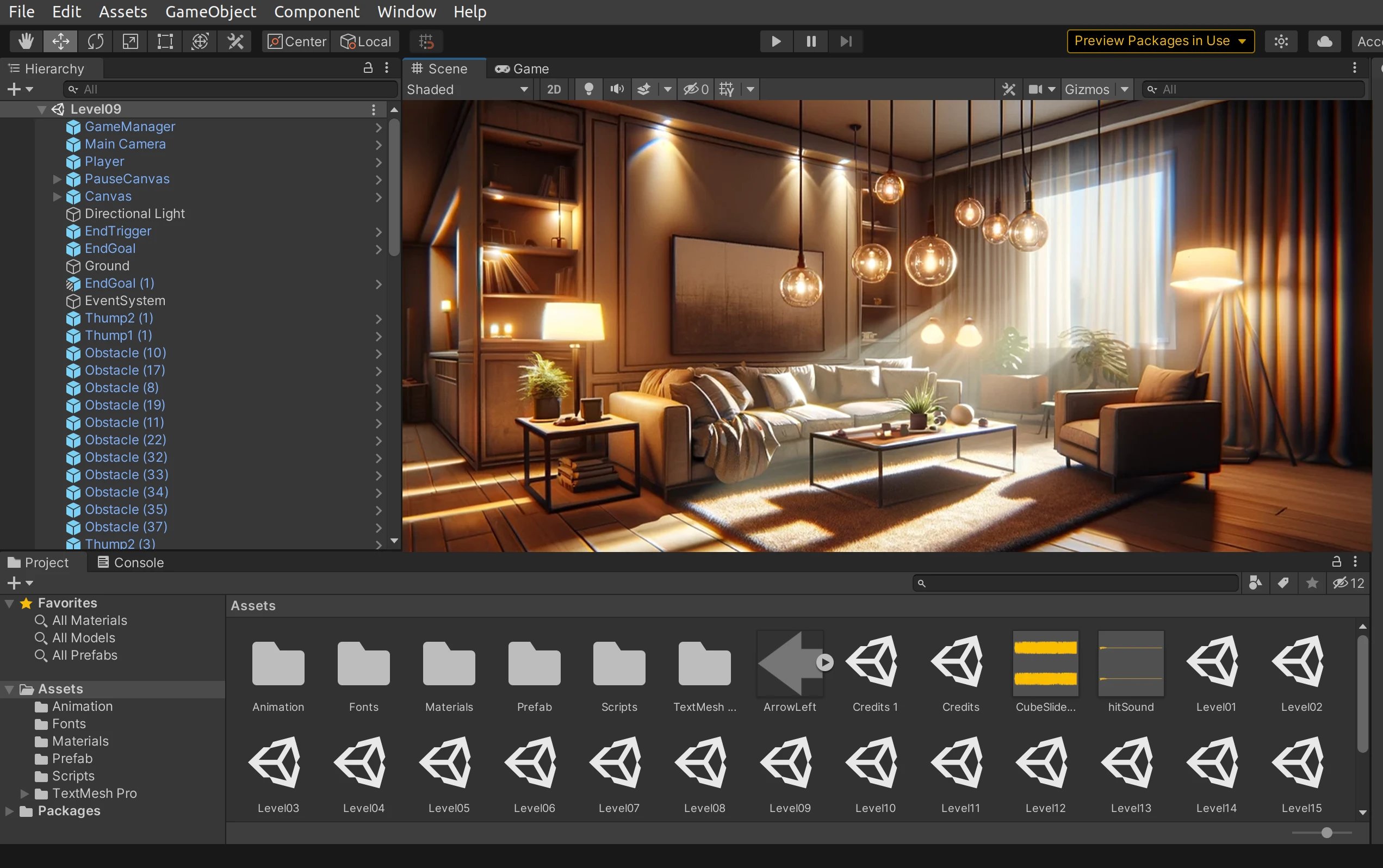Select the Scale tool

coord(131,41)
